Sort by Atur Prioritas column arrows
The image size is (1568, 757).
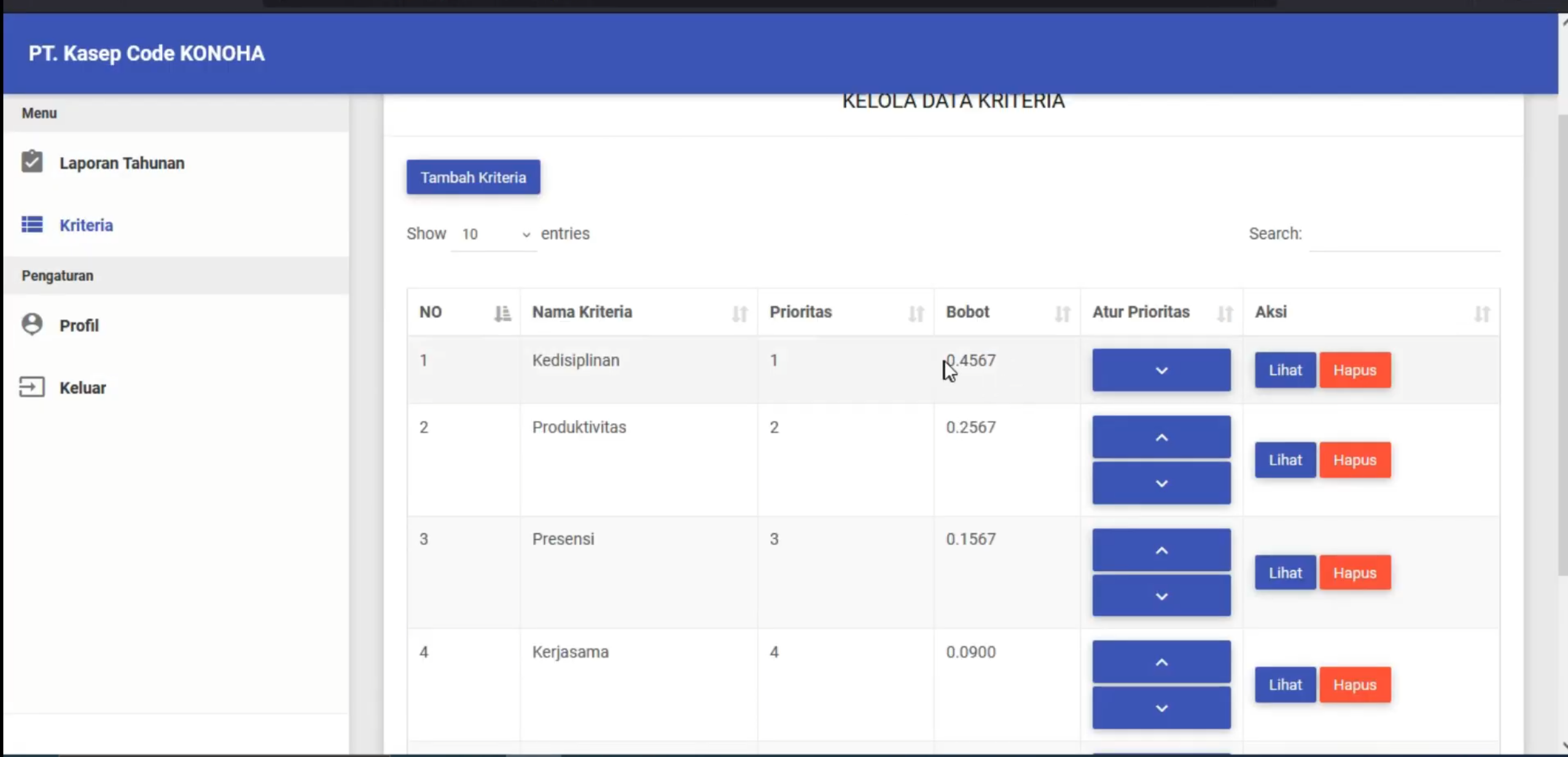point(1225,313)
